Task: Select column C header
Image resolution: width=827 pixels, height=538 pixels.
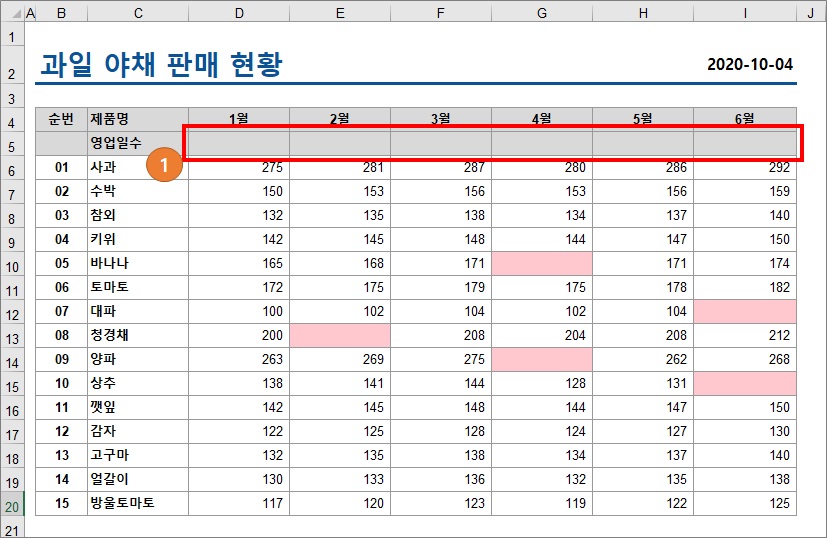Action: 138,13
